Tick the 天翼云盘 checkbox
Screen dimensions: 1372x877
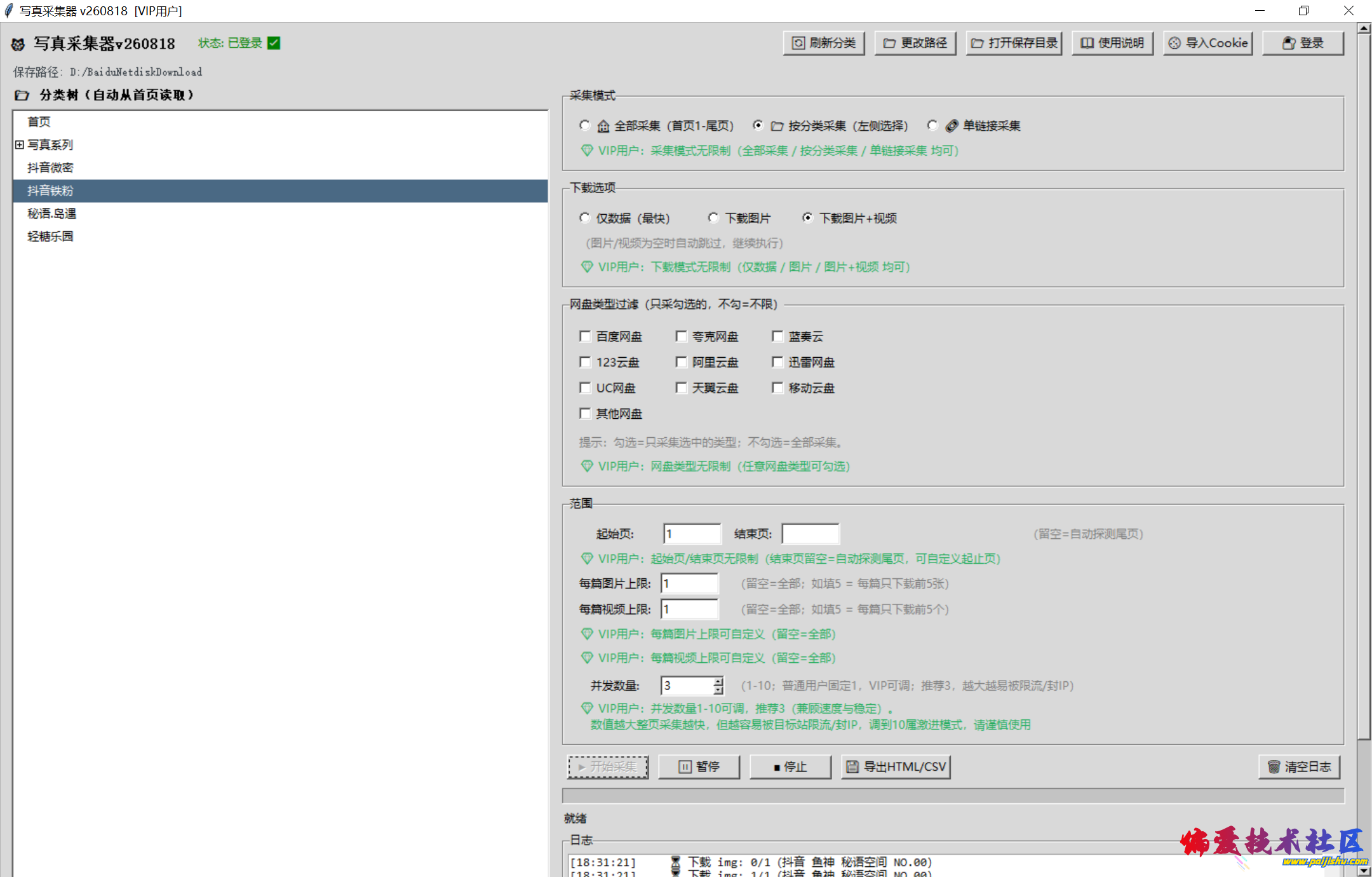[682, 388]
